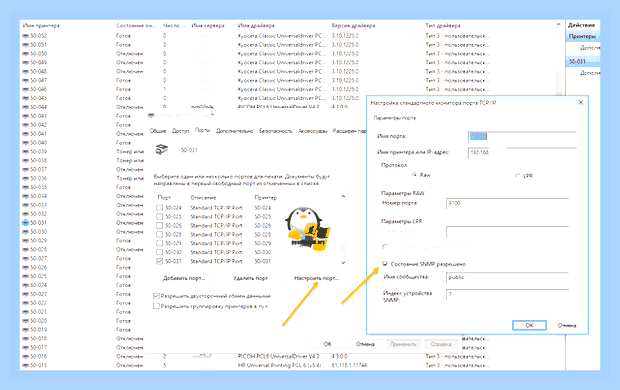This screenshot has width=620, height=390.
Task: Select the printer icon for 50-047 in main list
Action: (x=26, y=80)
